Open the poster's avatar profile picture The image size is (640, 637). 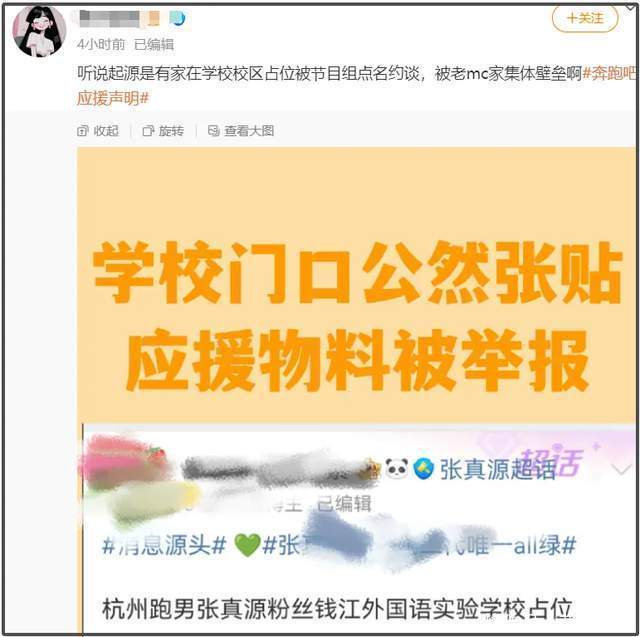click(x=39, y=31)
